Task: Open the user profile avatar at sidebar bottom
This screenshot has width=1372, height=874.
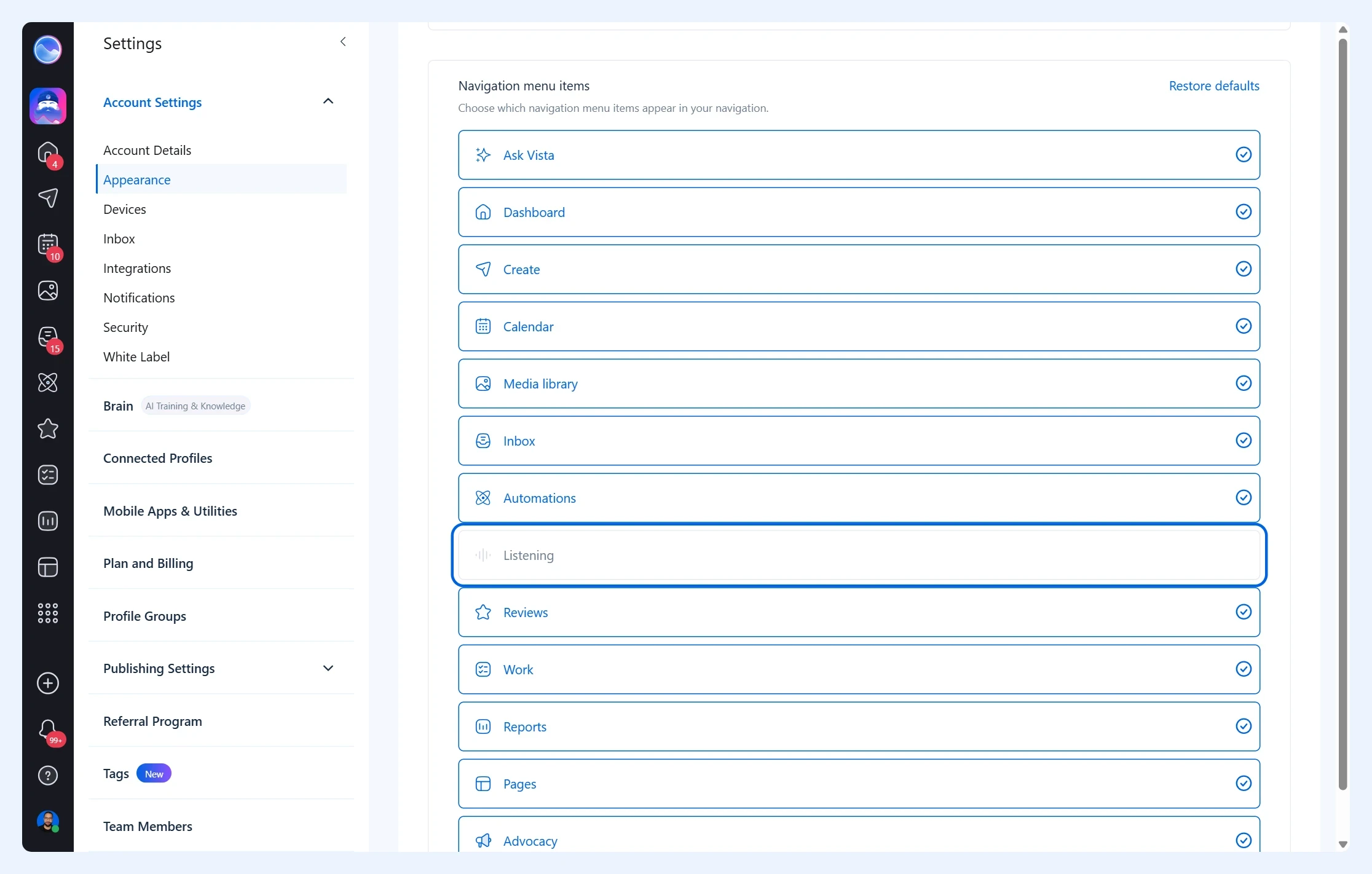Action: [48, 821]
